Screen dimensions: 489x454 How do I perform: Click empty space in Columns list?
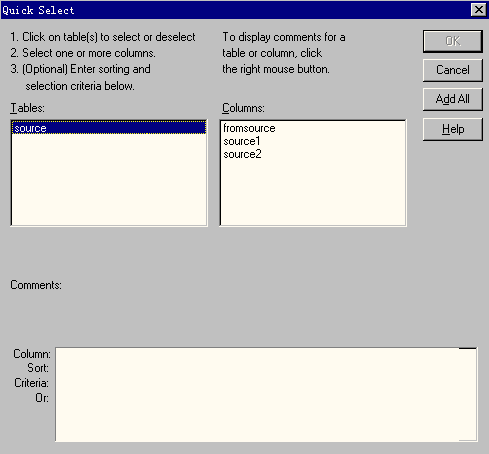[313, 193]
